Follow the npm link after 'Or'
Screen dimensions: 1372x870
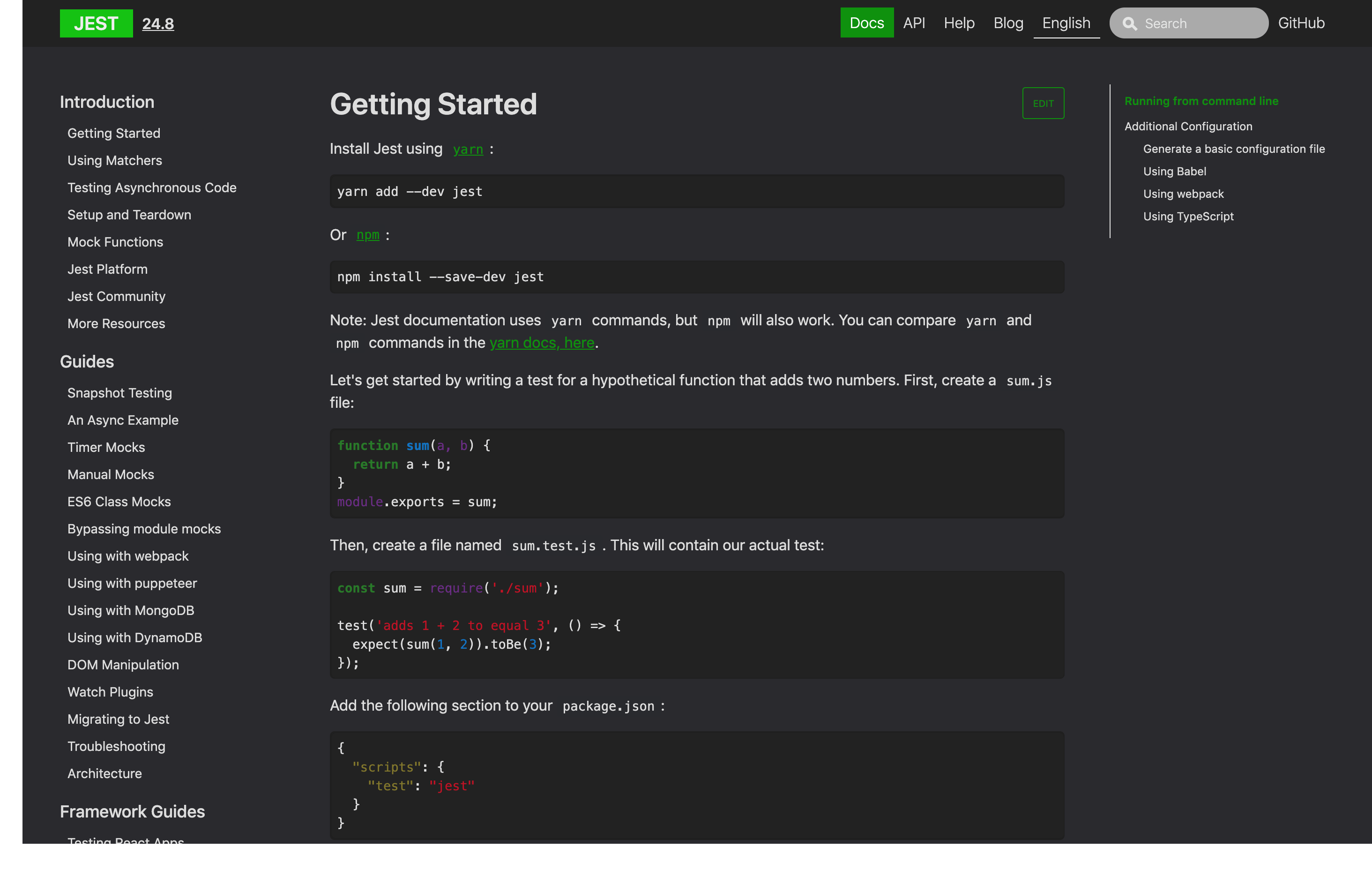(x=367, y=235)
